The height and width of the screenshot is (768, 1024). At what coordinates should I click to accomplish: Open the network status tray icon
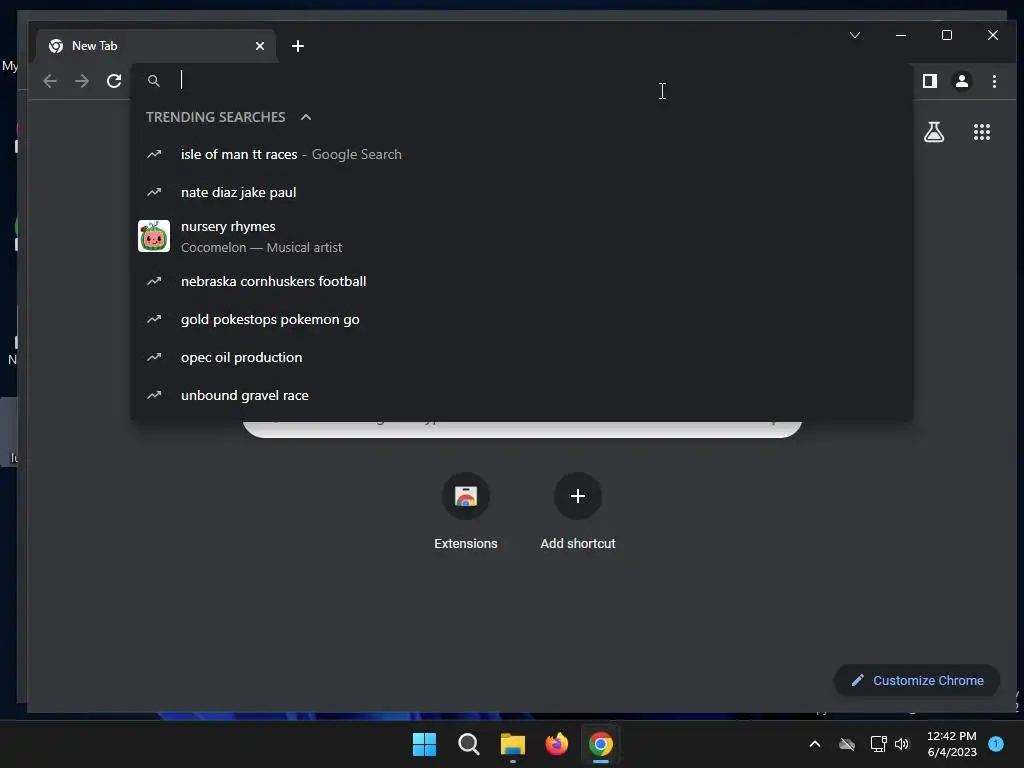coord(878,744)
